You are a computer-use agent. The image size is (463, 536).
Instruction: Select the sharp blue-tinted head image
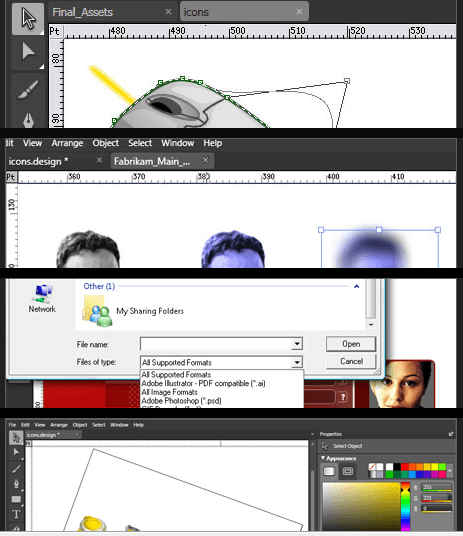coord(233,249)
